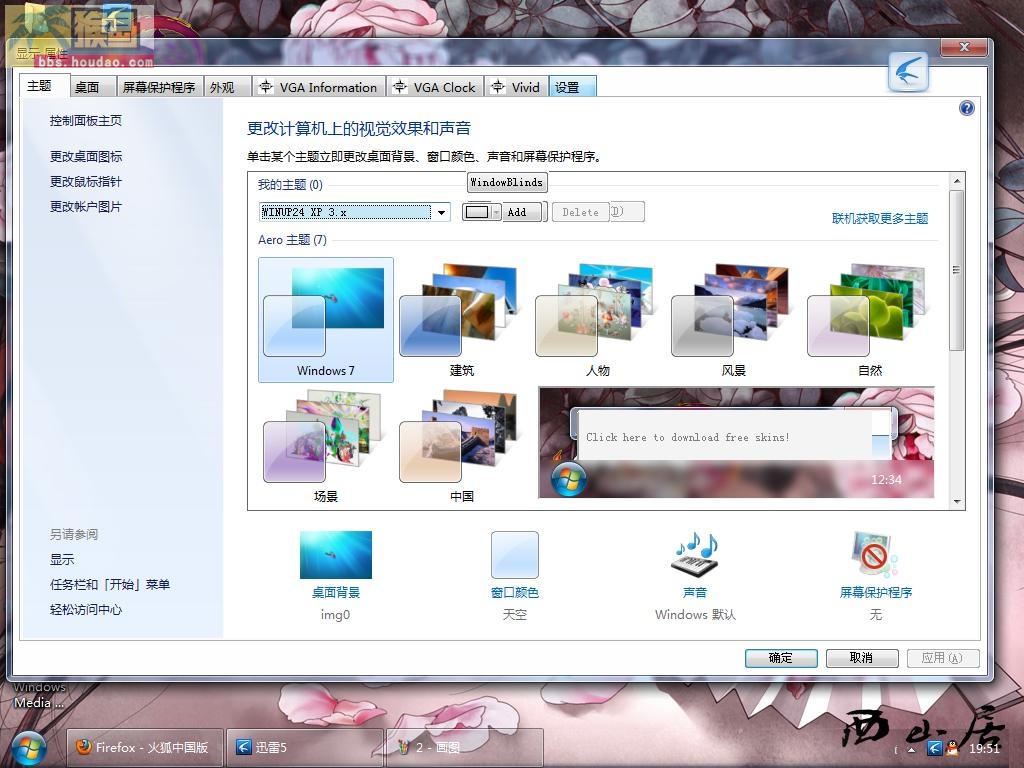Click the Add button
Image resolution: width=1024 pixels, height=768 pixels.
pos(521,212)
